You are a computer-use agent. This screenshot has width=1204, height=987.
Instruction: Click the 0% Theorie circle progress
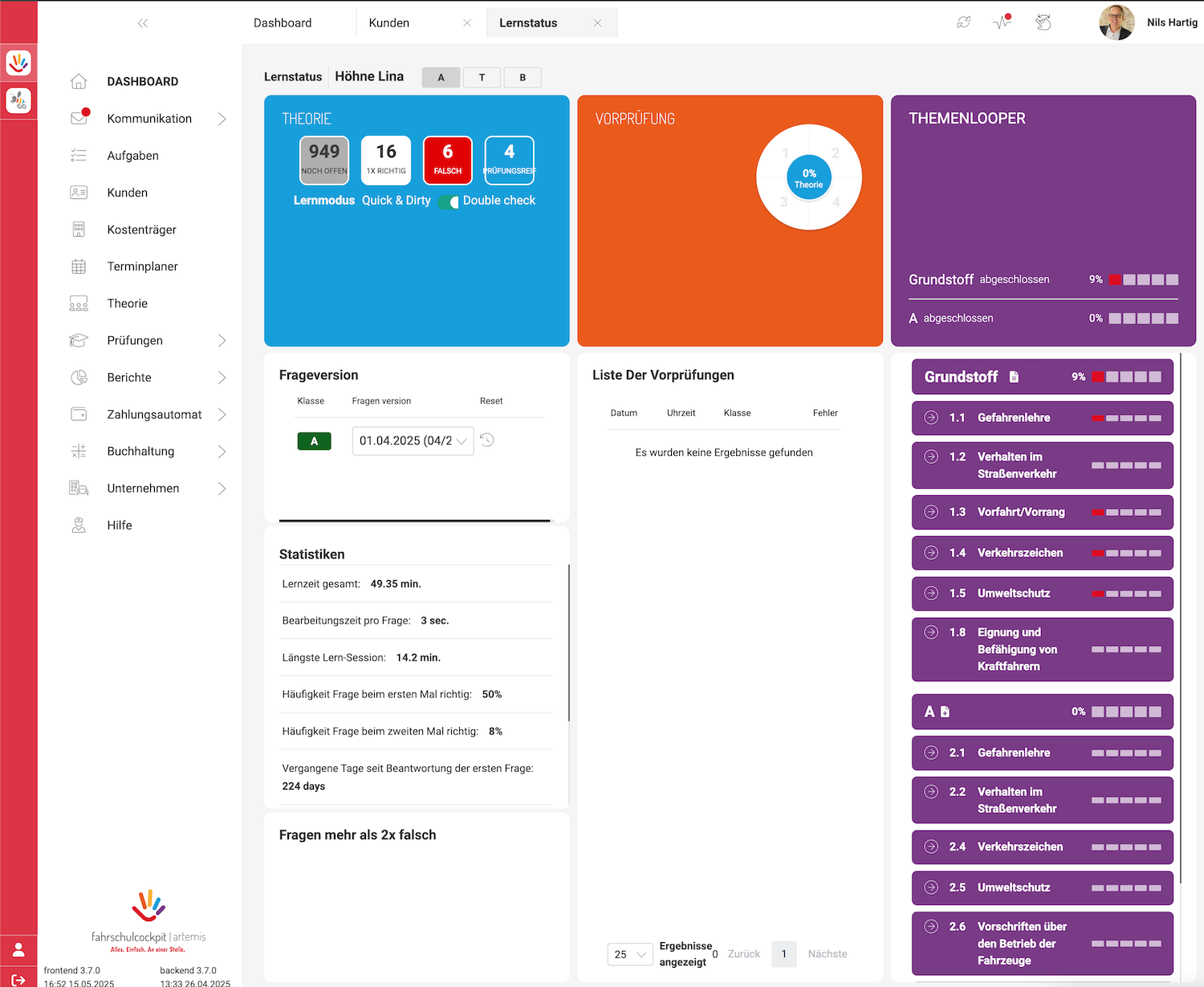[808, 177]
